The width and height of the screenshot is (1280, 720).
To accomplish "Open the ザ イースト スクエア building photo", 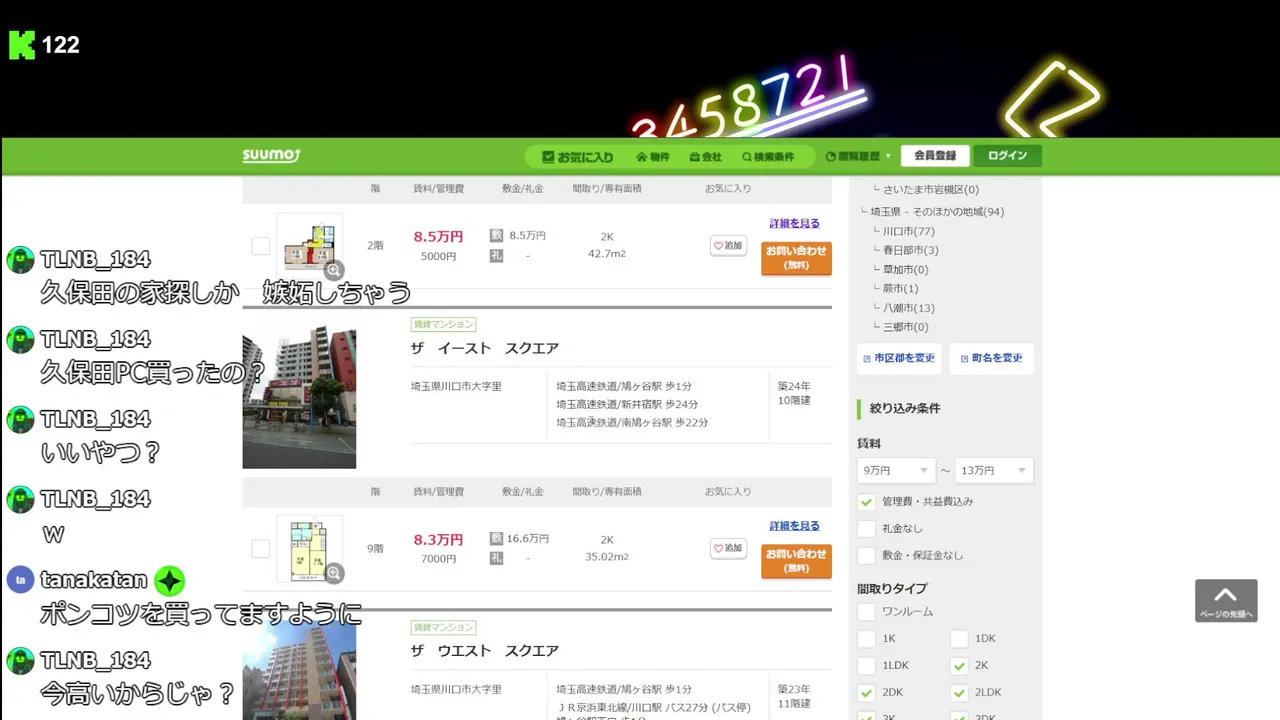I will tap(299, 394).
